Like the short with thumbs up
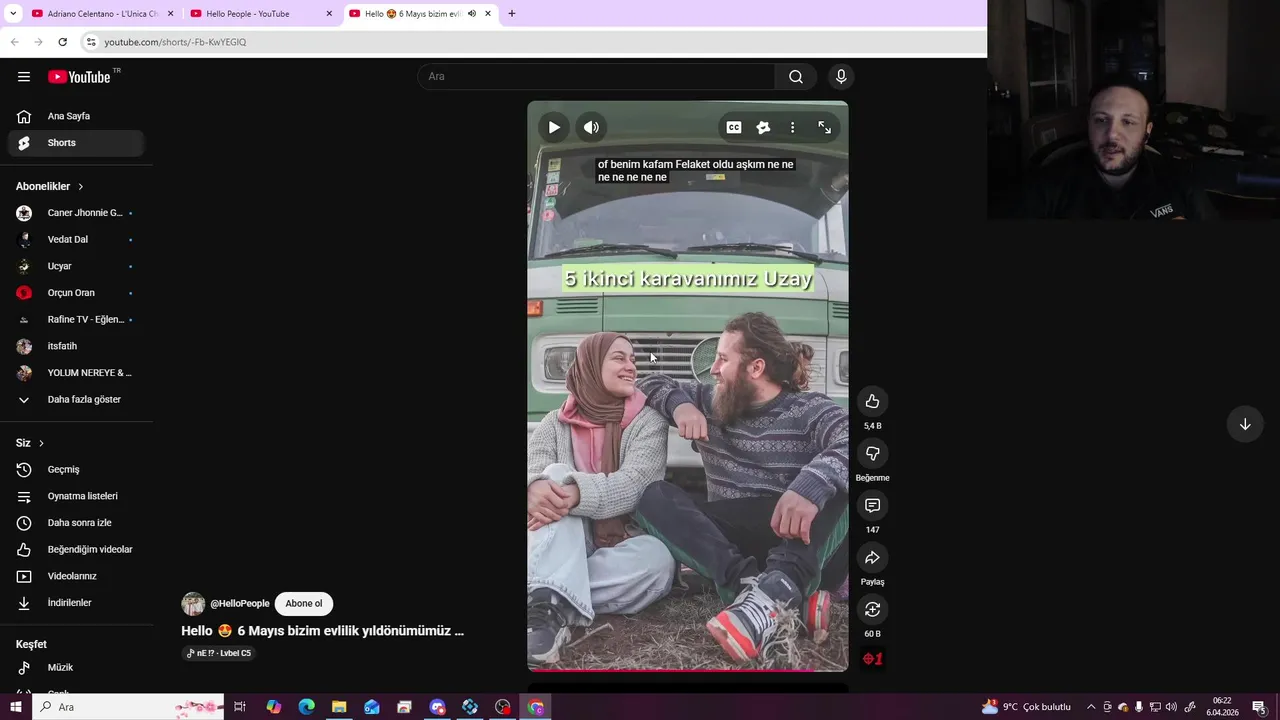Image resolution: width=1280 pixels, height=720 pixels. pyautogui.click(x=872, y=401)
